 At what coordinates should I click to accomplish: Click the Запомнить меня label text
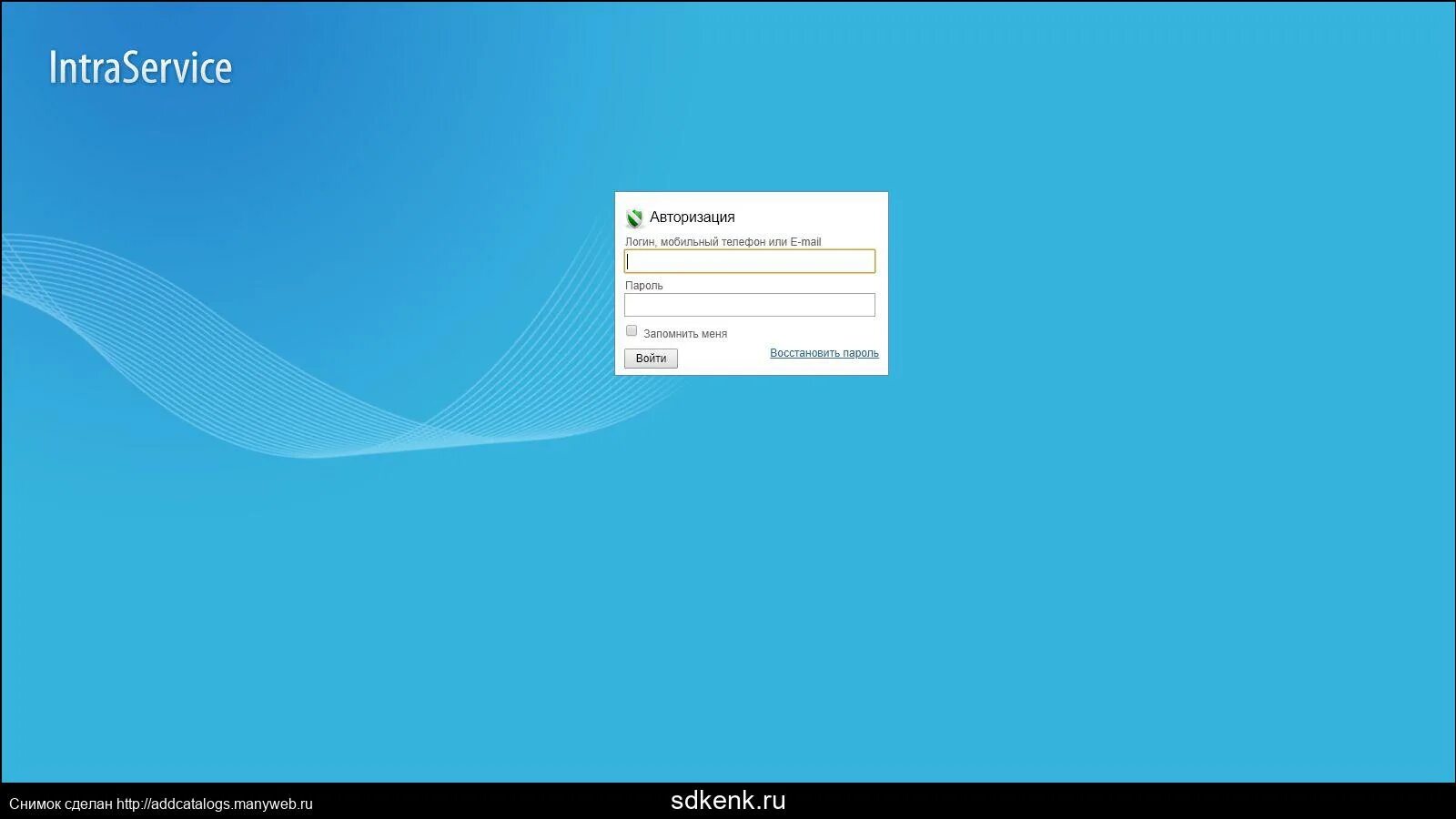[x=685, y=334]
